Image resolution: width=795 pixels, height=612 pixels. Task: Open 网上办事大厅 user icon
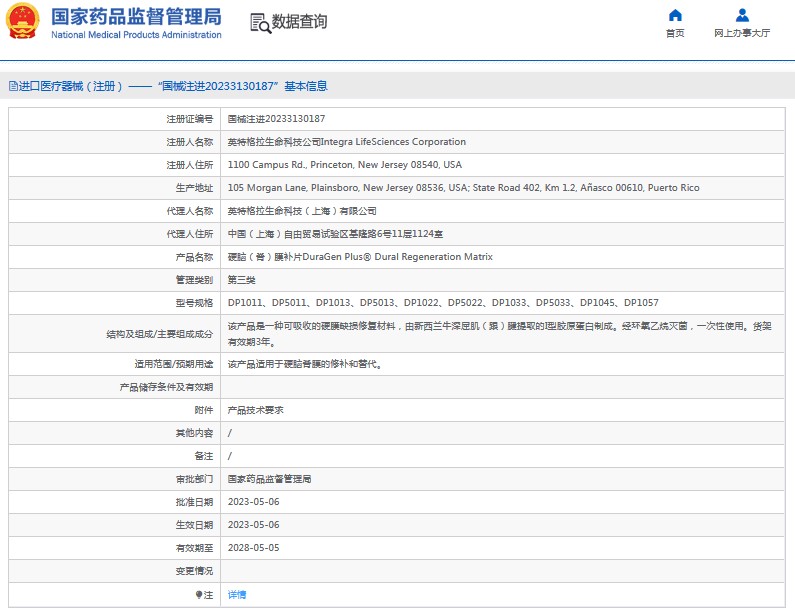click(742, 15)
